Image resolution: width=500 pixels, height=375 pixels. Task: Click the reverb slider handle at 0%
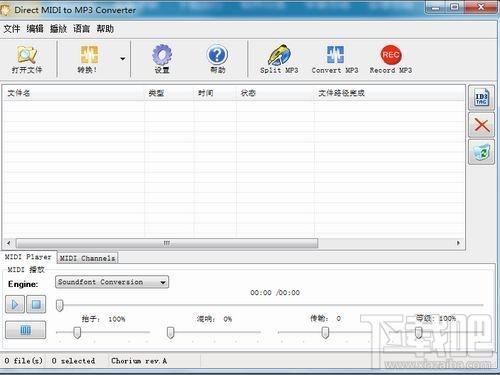[x=170, y=332]
